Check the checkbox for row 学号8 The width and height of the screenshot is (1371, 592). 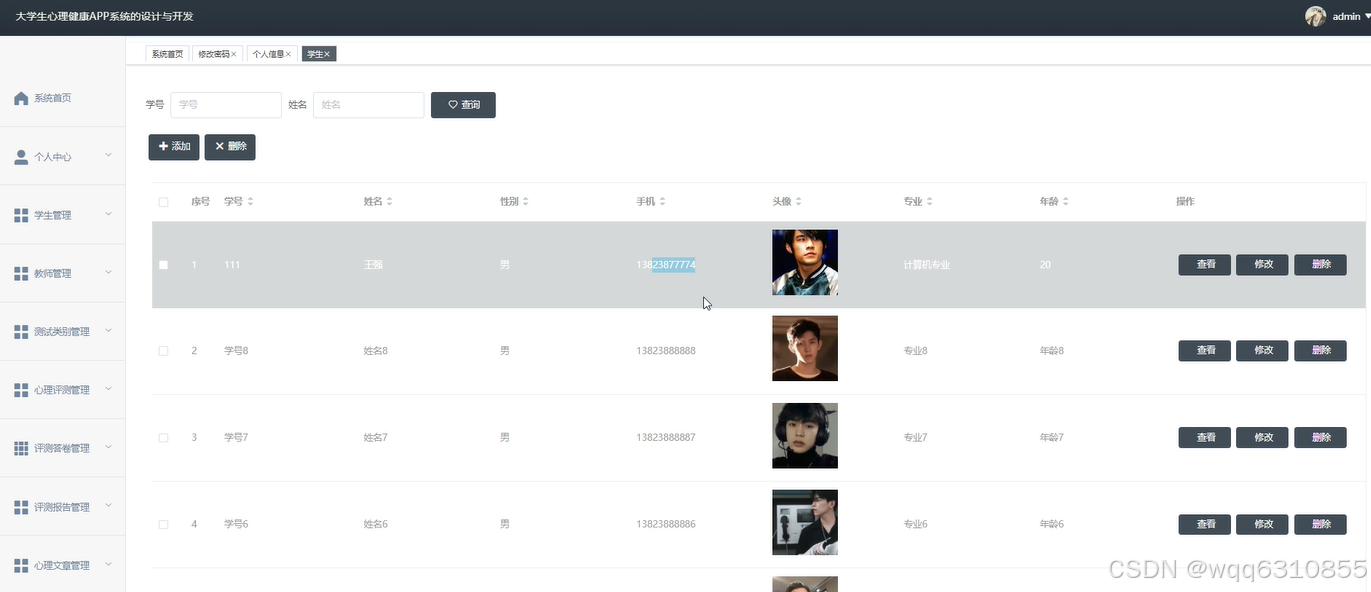pos(164,351)
